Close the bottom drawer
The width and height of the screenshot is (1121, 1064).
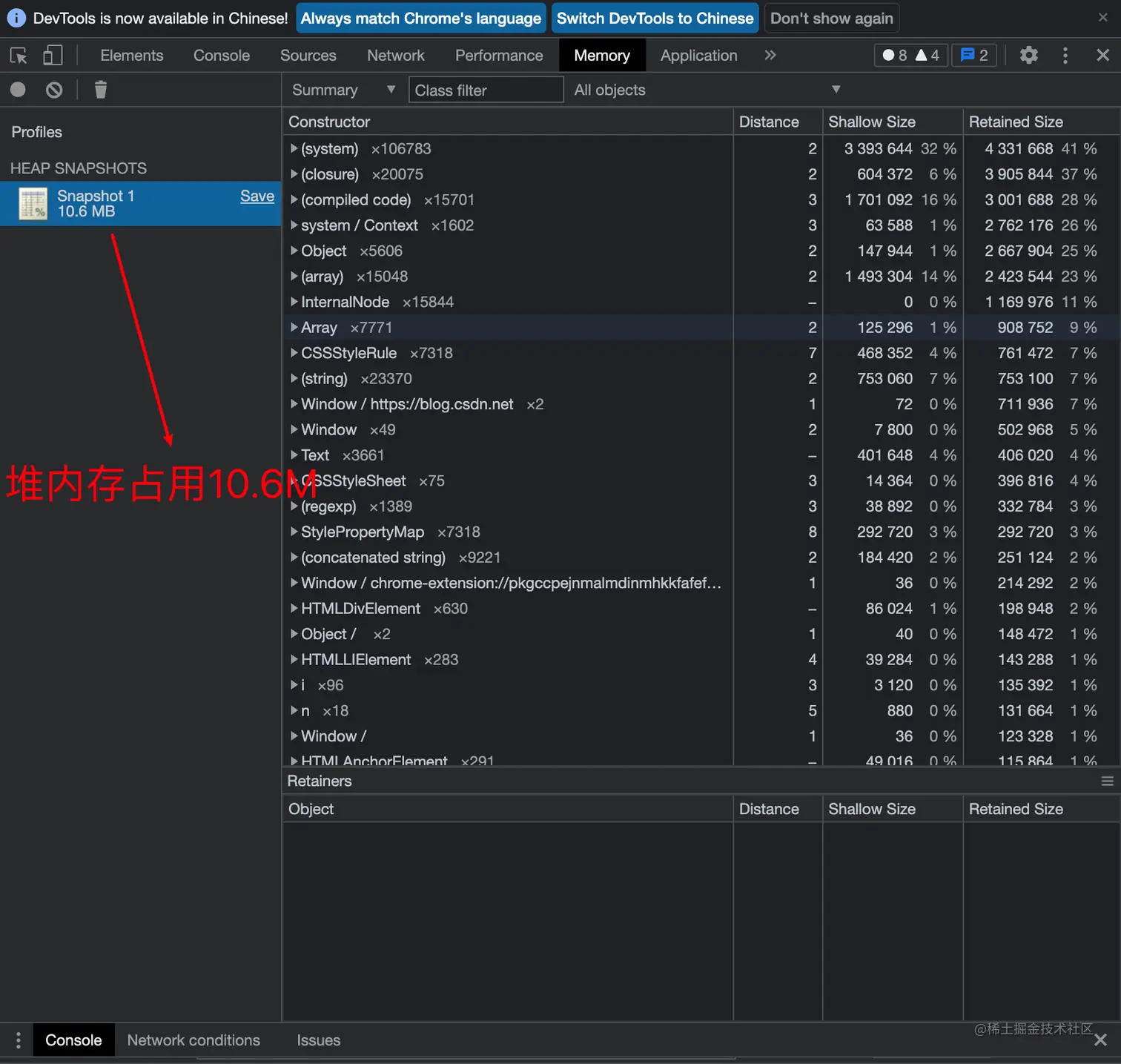tap(1101, 1040)
